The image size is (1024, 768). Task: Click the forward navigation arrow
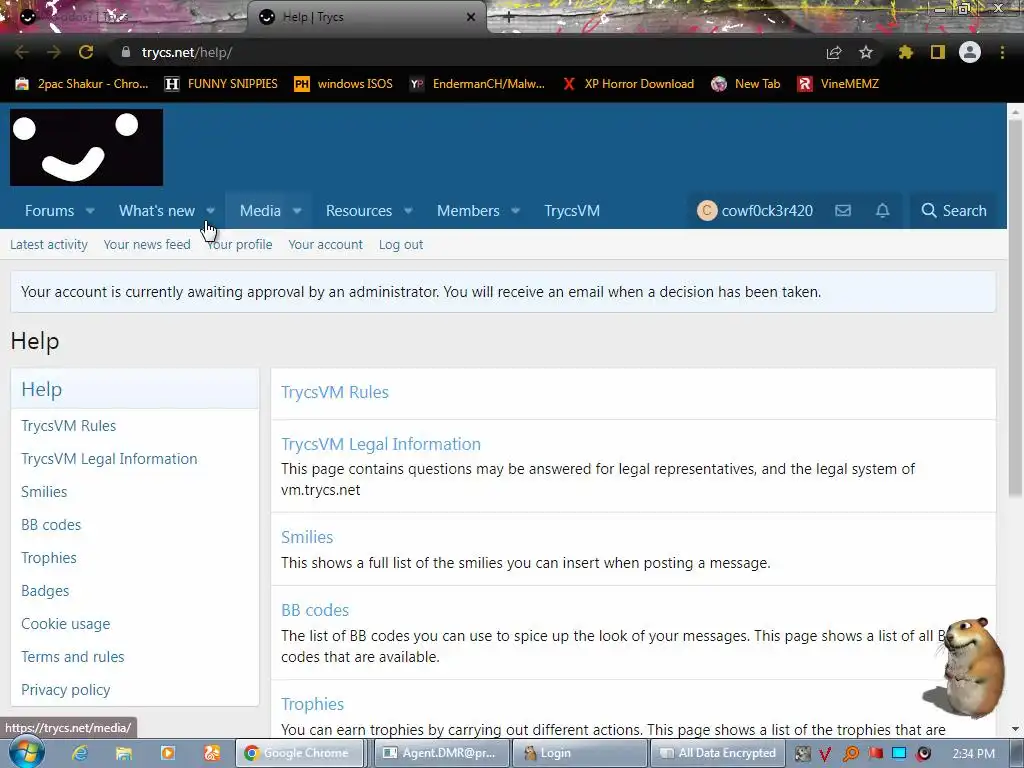point(54,52)
